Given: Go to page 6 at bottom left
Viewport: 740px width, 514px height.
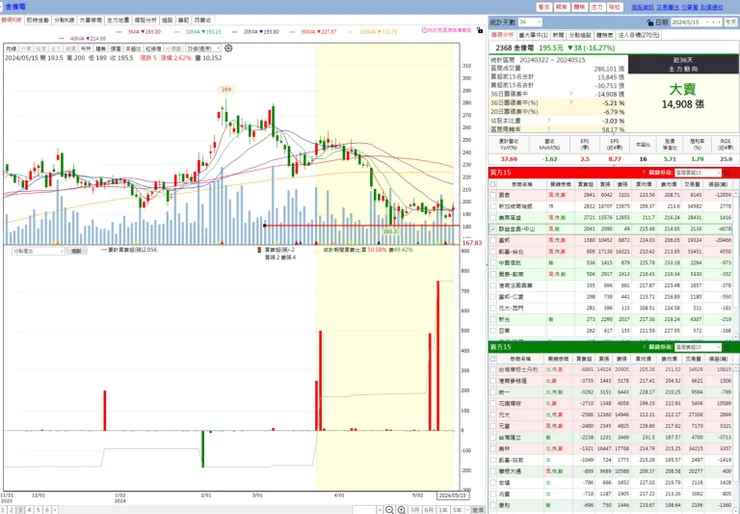Looking at the screenshot, I should 47,510.
